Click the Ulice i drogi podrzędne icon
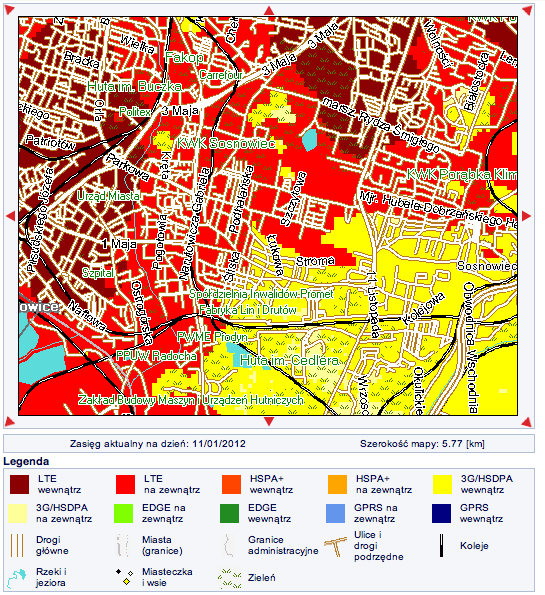The height and width of the screenshot is (595, 545). click(x=336, y=546)
